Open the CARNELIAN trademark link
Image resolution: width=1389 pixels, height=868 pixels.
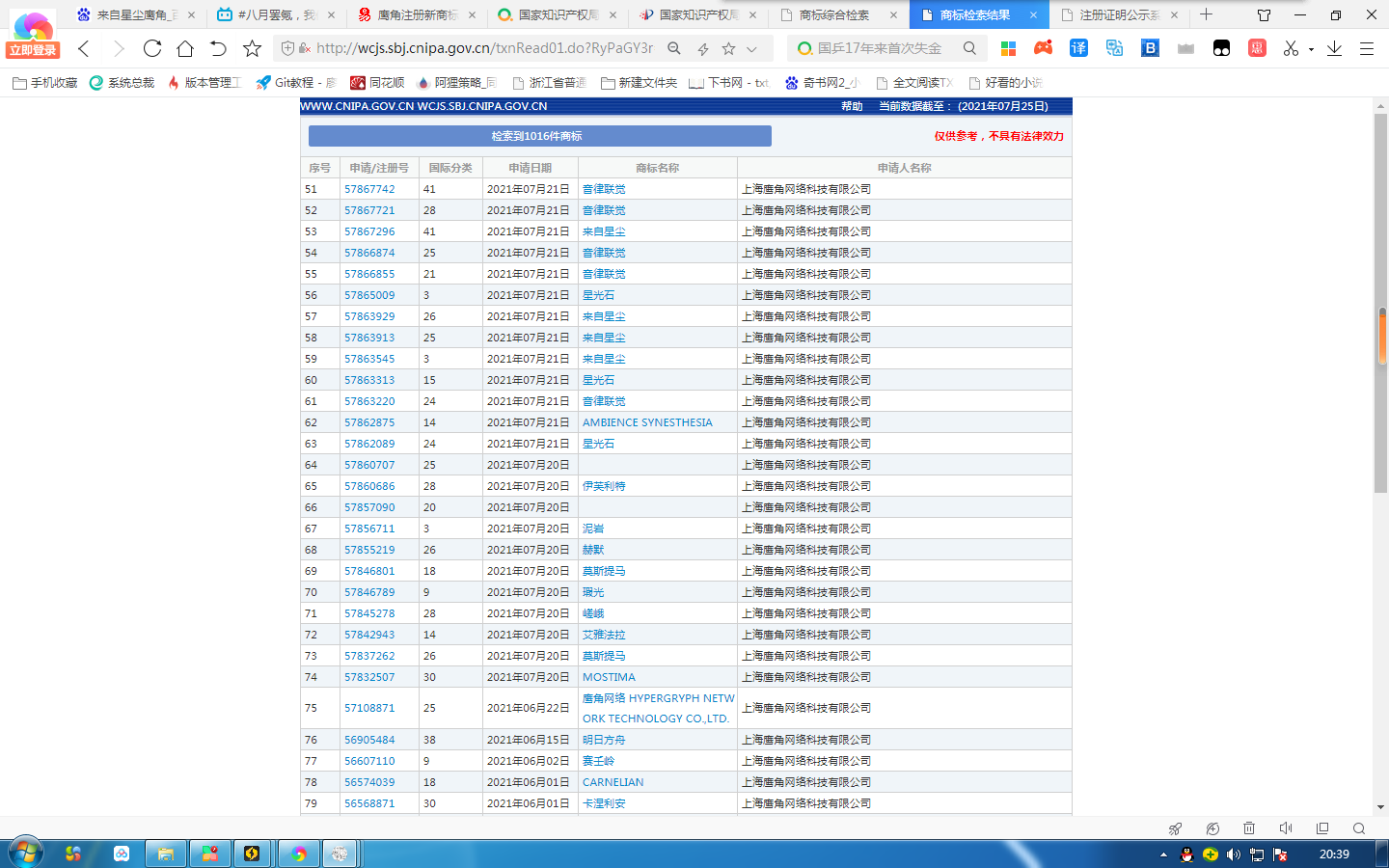(x=613, y=782)
